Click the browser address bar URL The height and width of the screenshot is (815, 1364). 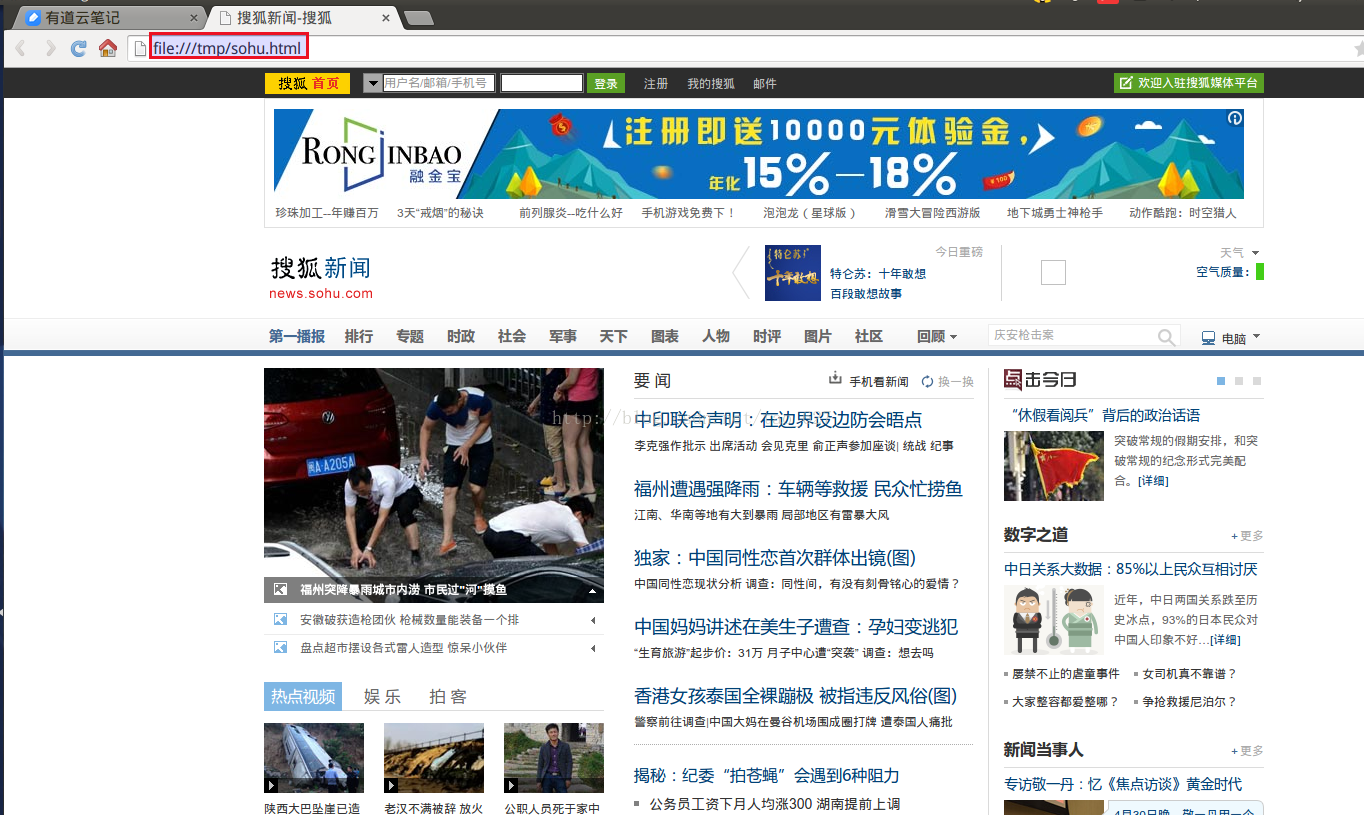coord(228,48)
